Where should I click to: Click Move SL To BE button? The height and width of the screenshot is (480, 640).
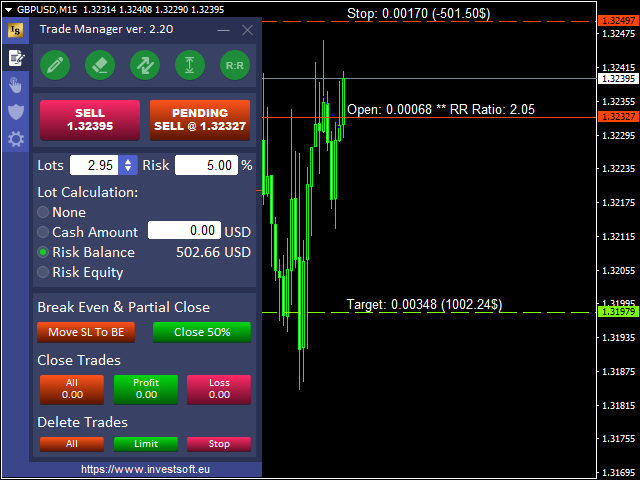[x=86, y=332]
